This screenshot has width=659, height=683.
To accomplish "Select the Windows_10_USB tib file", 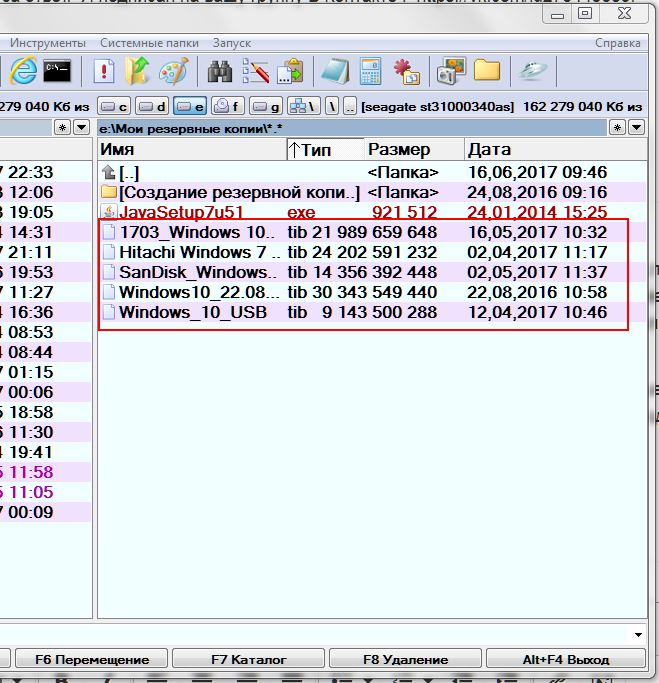I will click(372, 312).
